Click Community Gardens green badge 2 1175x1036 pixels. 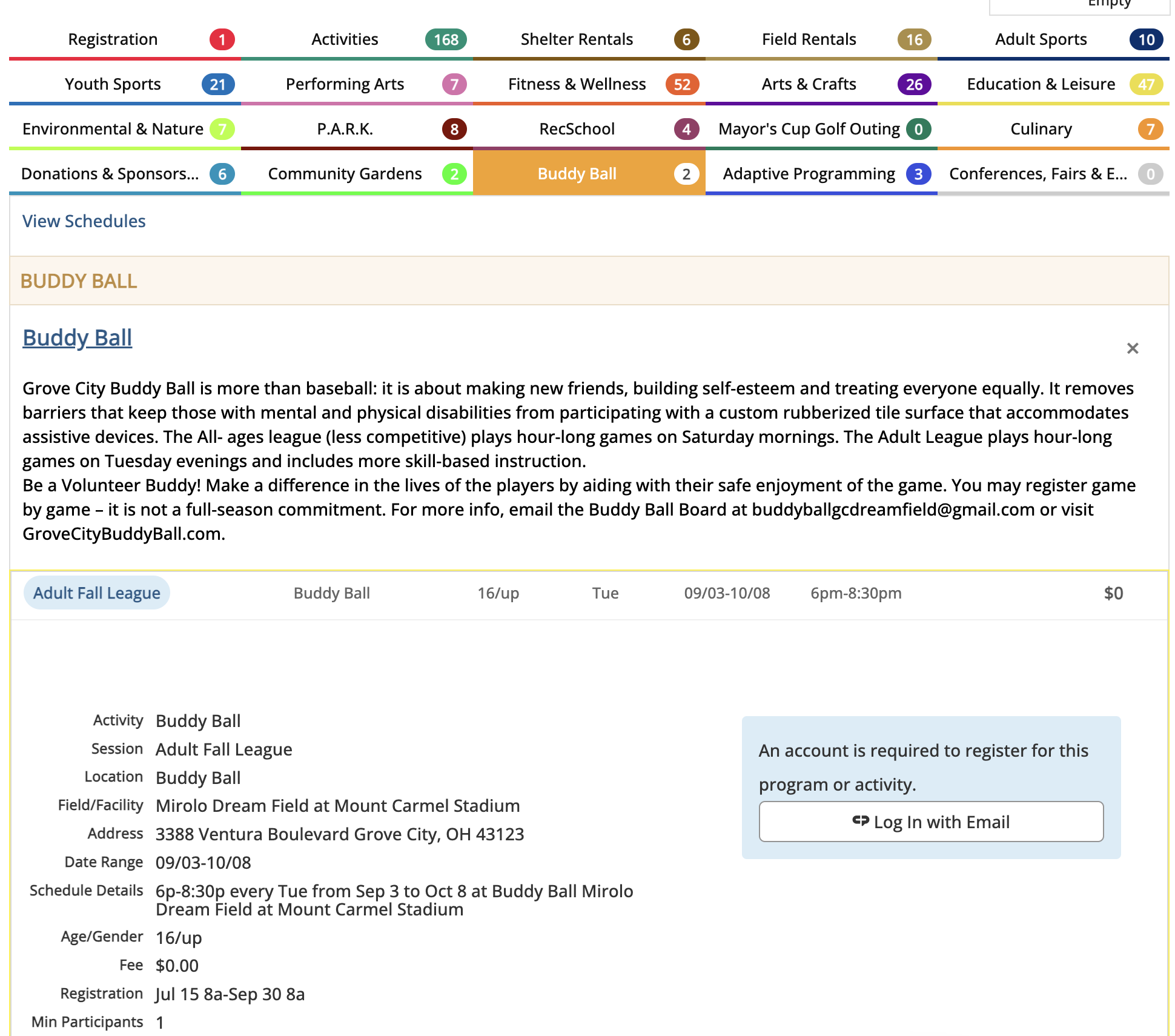454,174
